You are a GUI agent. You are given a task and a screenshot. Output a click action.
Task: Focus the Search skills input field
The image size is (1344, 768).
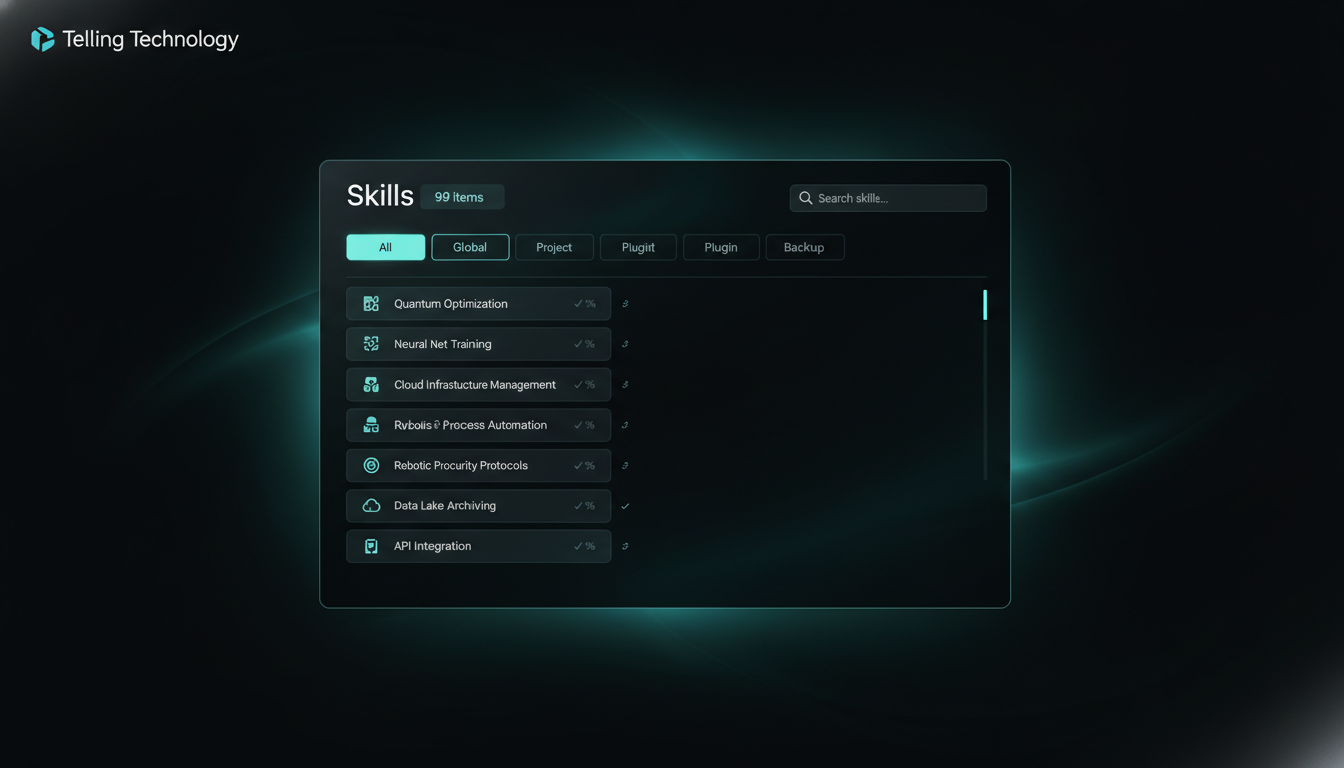coord(888,198)
